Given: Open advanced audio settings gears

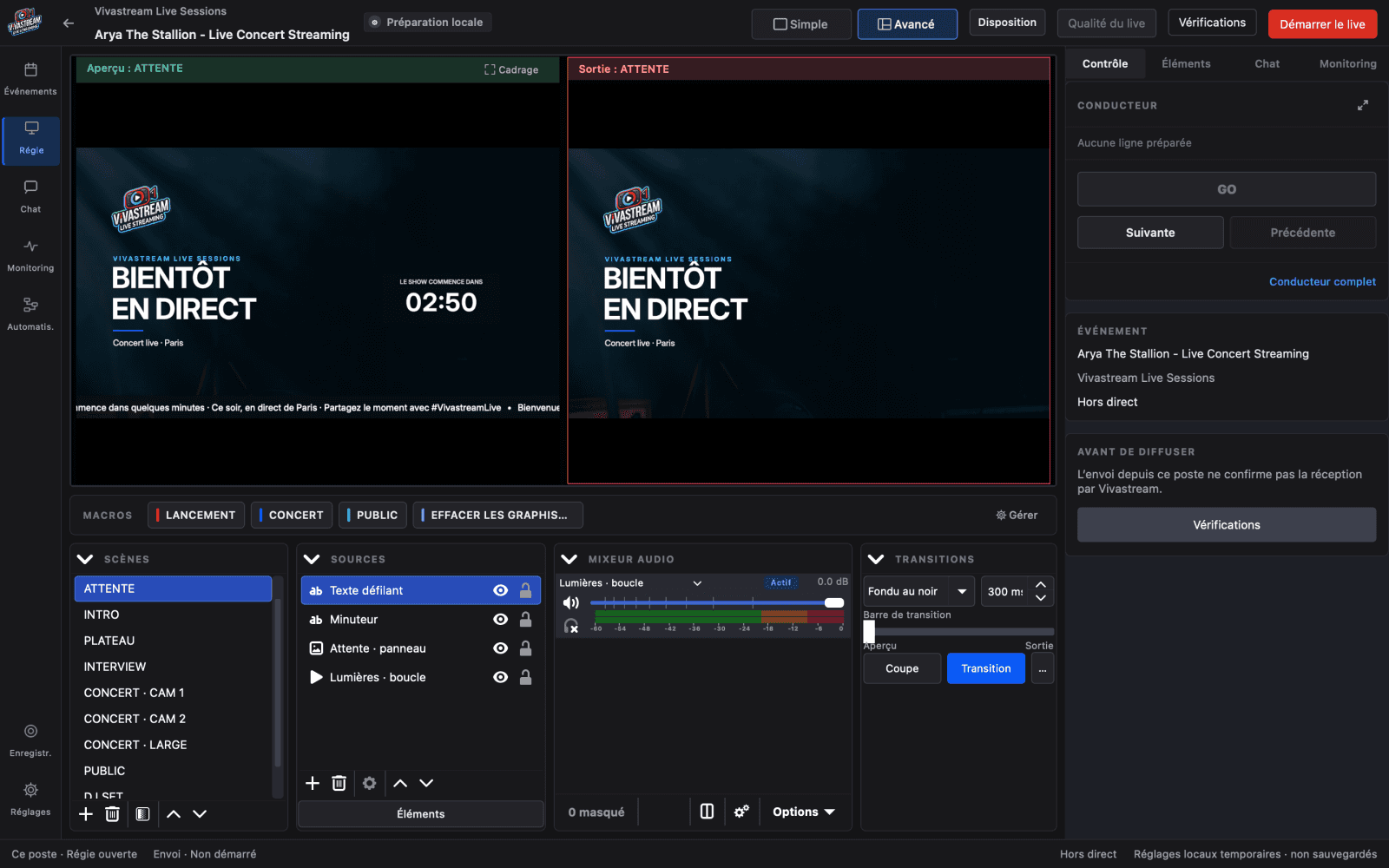Looking at the screenshot, I should [741, 812].
